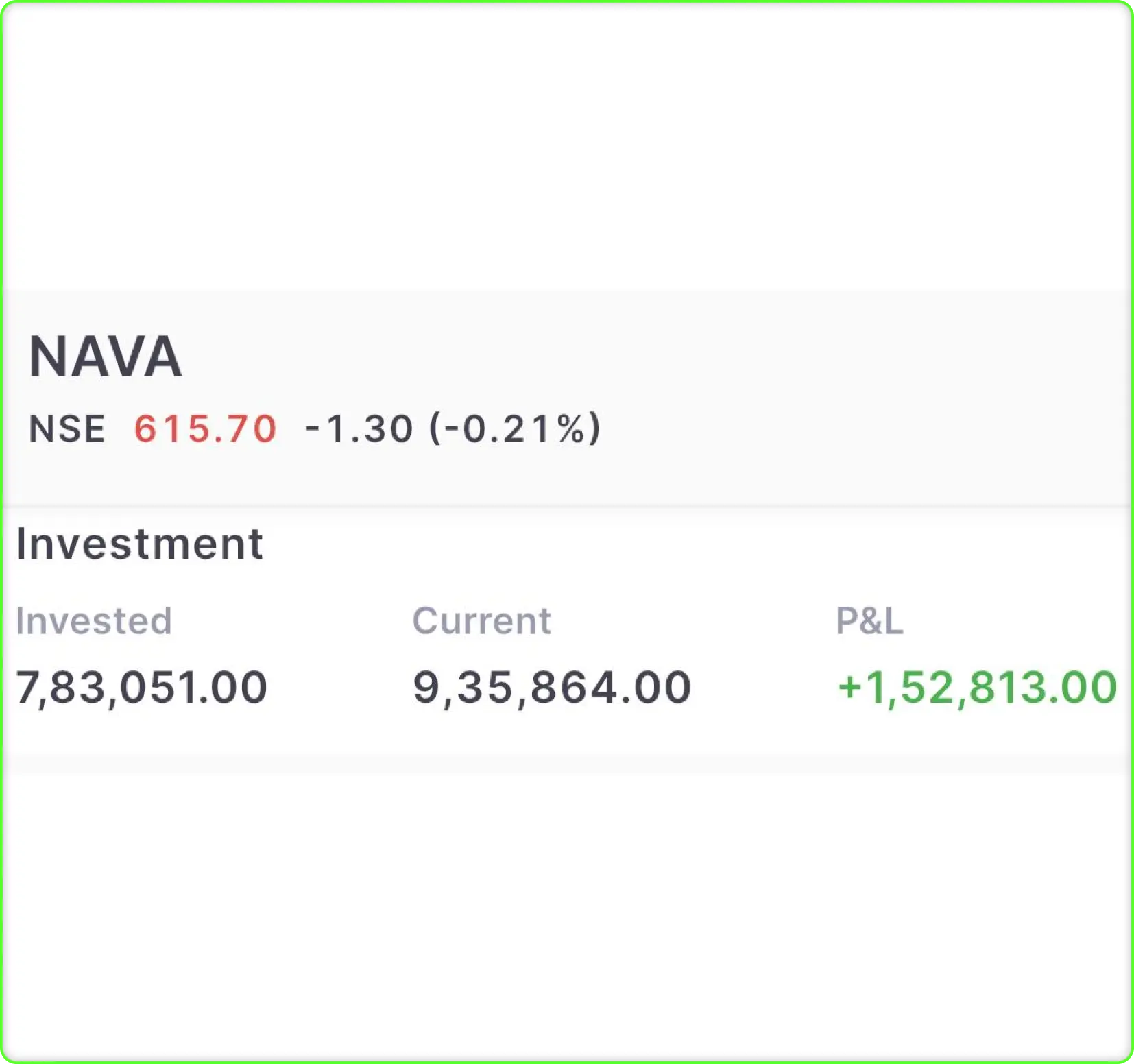Tap the (-0.21%) percentage change
The image size is (1134, 1064).
(514, 429)
